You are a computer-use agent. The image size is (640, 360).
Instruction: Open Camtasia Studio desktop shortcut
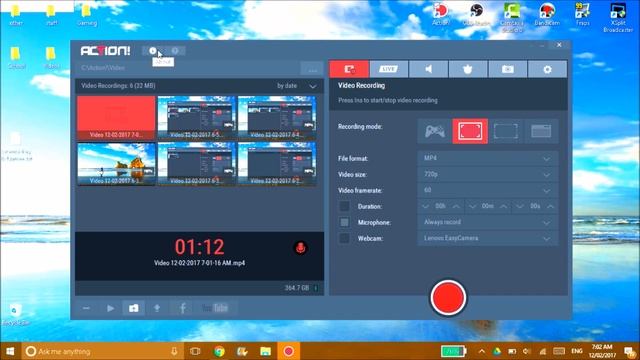coord(512,17)
